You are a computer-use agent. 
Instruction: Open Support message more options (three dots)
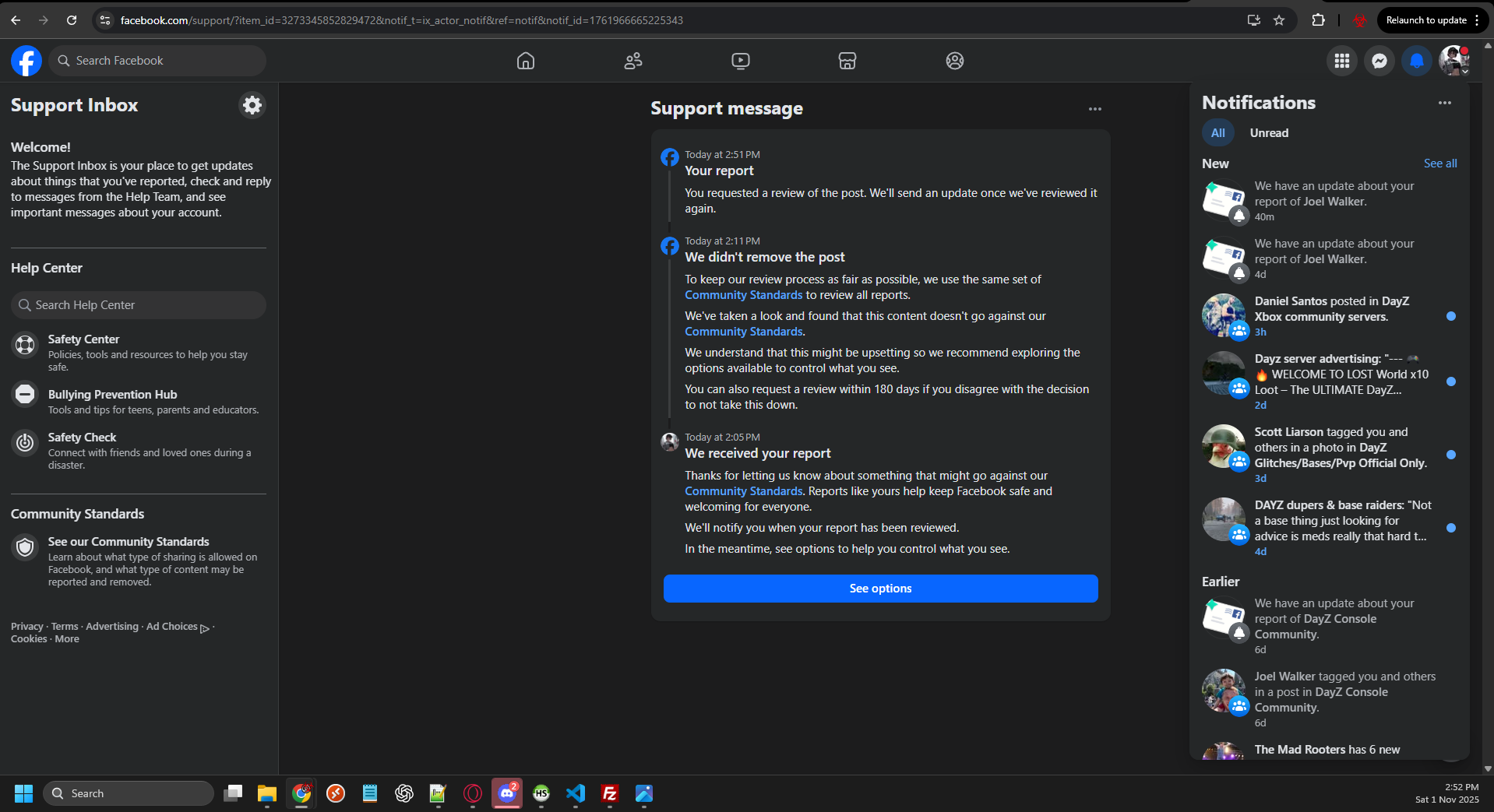1095,109
